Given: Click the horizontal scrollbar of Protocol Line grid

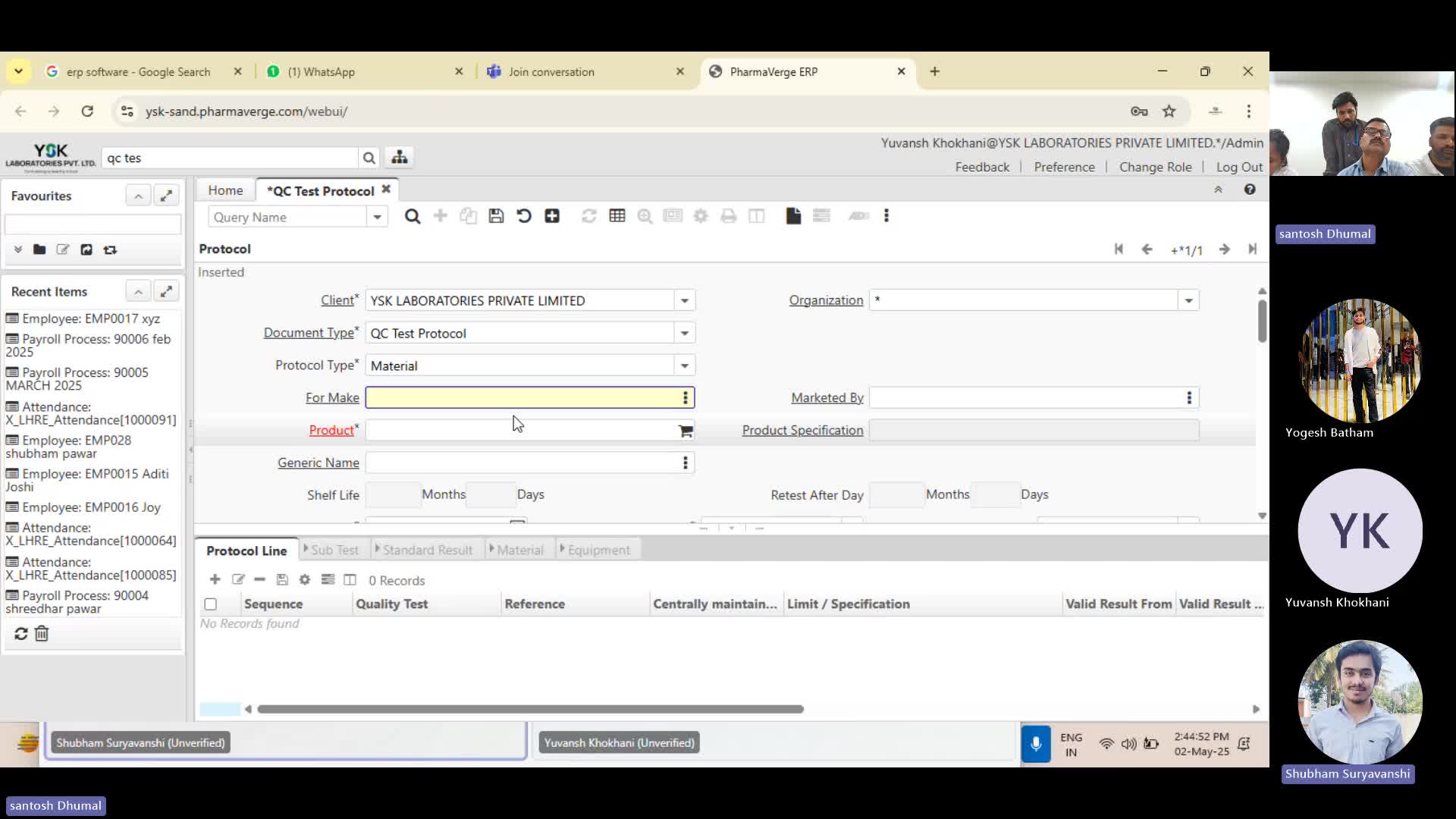Looking at the screenshot, I should pos(530,710).
